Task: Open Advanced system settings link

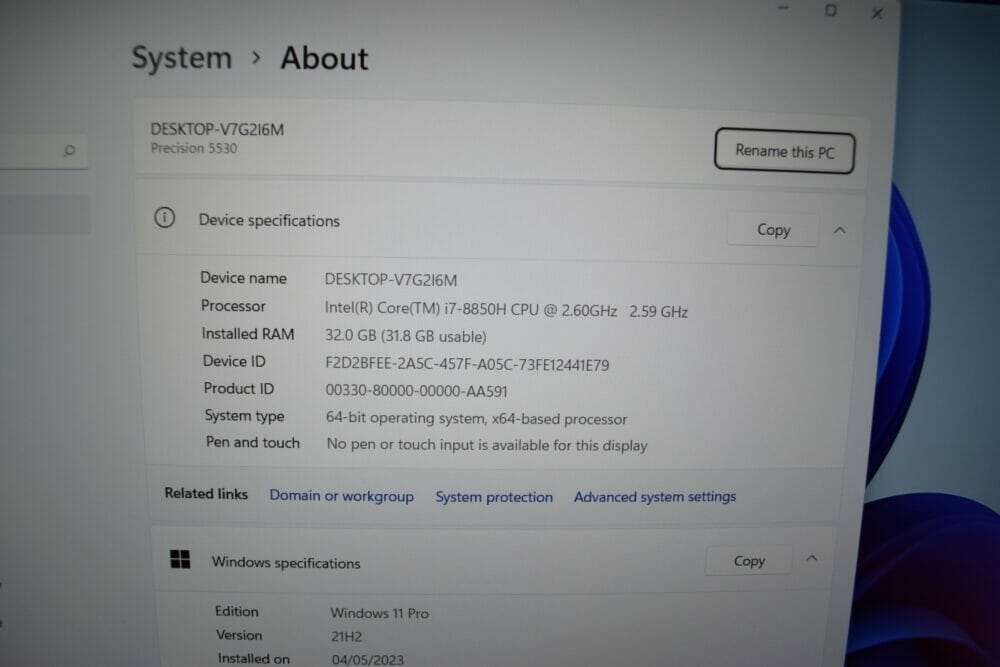Action: (654, 496)
